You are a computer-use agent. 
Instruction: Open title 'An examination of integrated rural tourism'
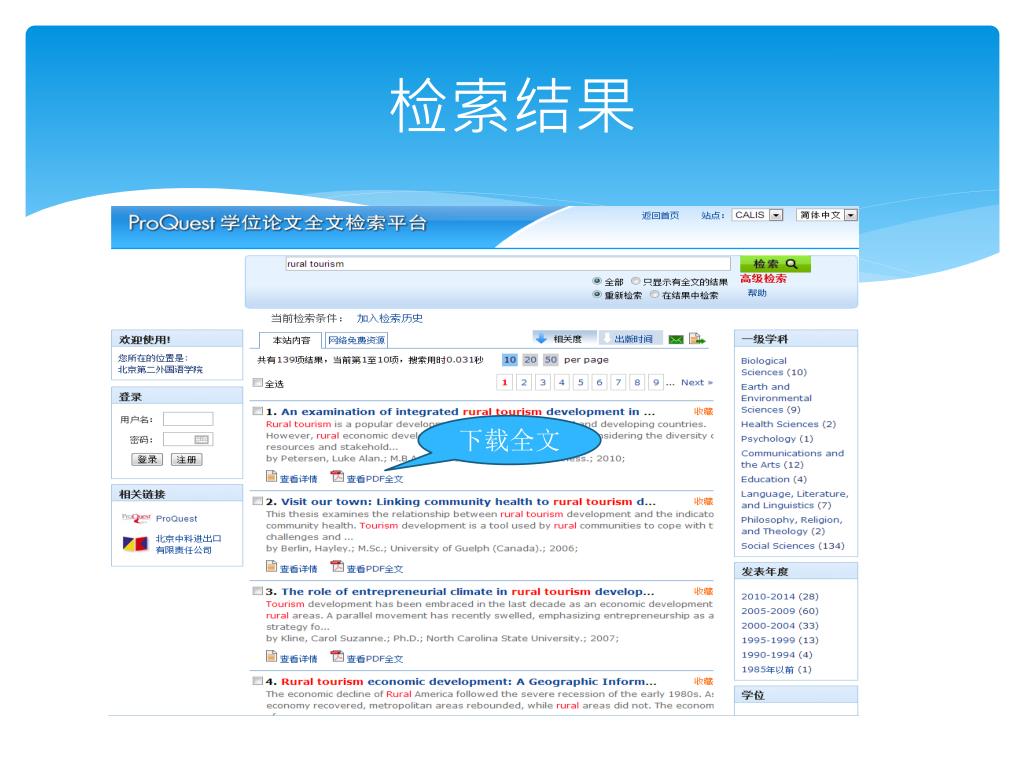468,411
